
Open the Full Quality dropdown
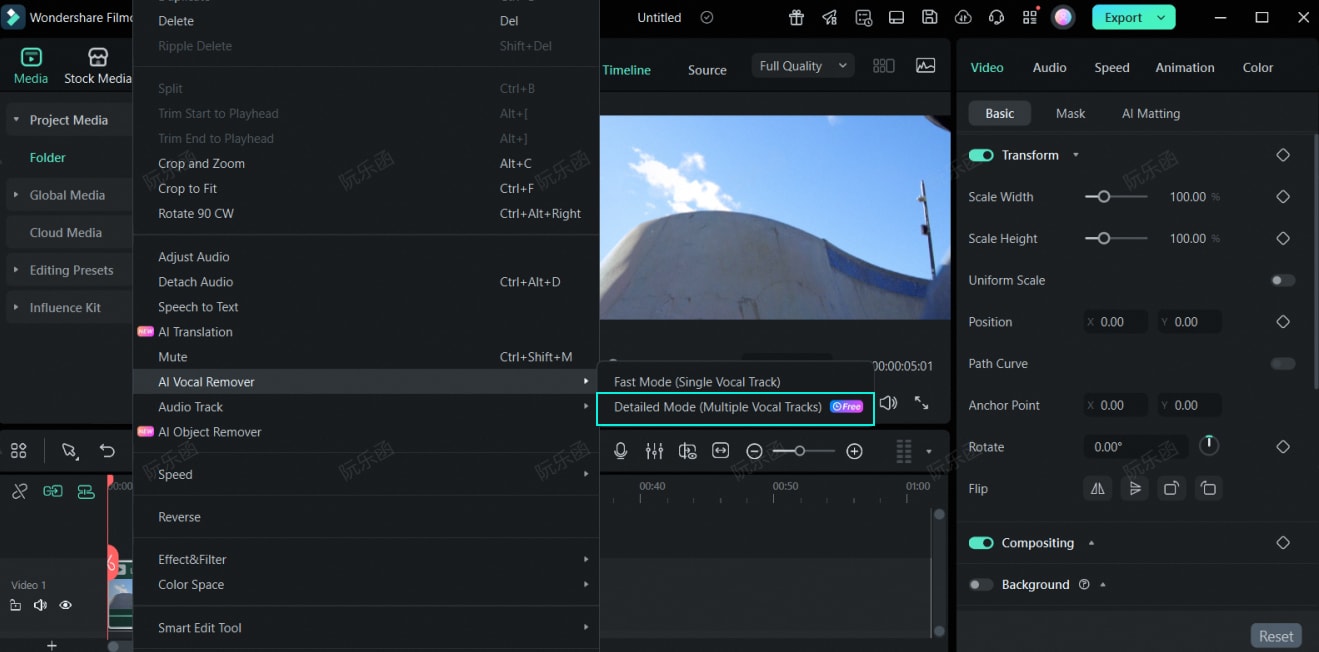(800, 65)
